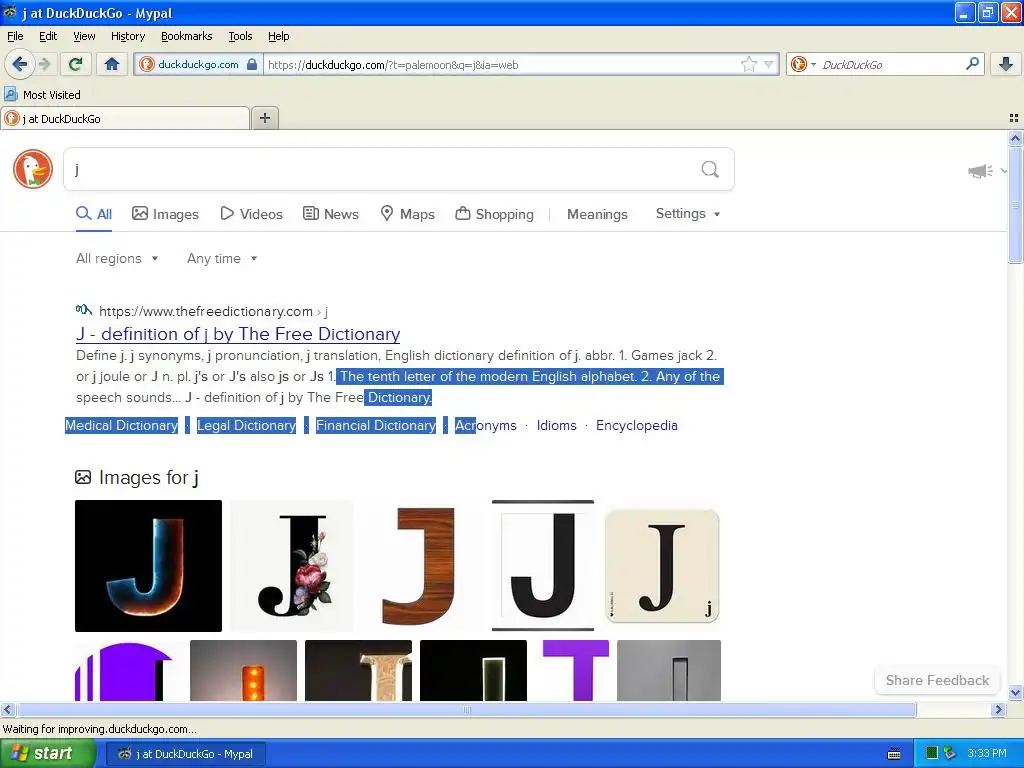
Task: Open the File menu
Action: pos(15,36)
